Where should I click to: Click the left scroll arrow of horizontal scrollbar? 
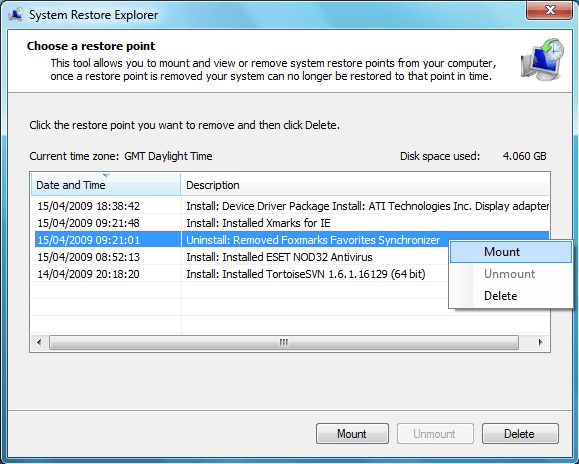point(40,343)
